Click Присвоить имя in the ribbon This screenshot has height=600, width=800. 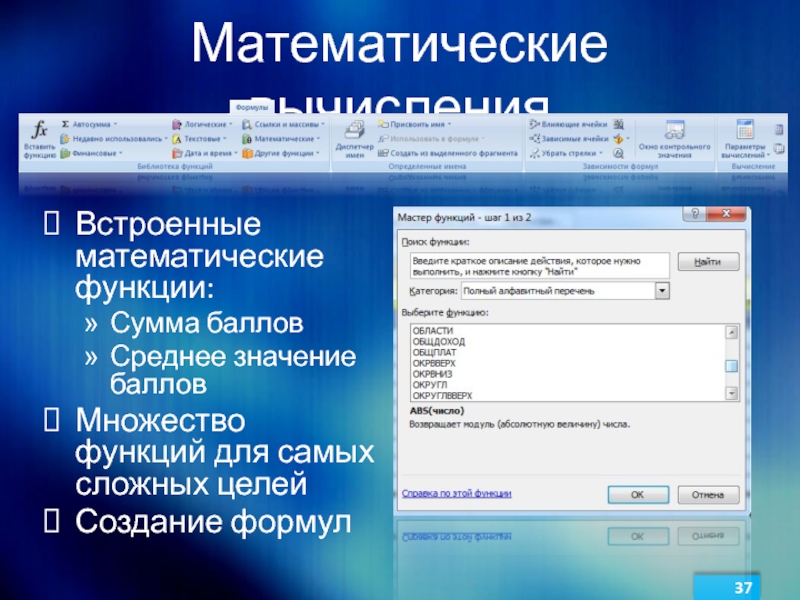tap(414, 124)
